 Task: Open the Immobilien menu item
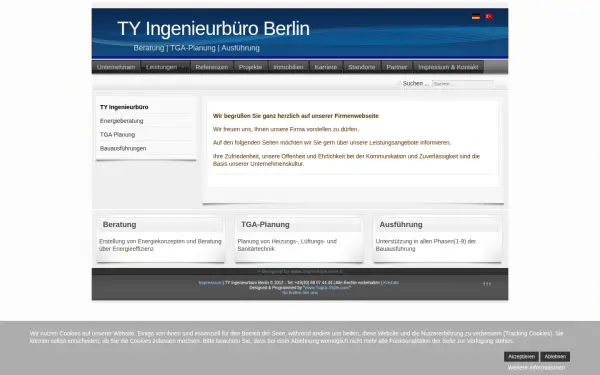pyautogui.click(x=288, y=67)
